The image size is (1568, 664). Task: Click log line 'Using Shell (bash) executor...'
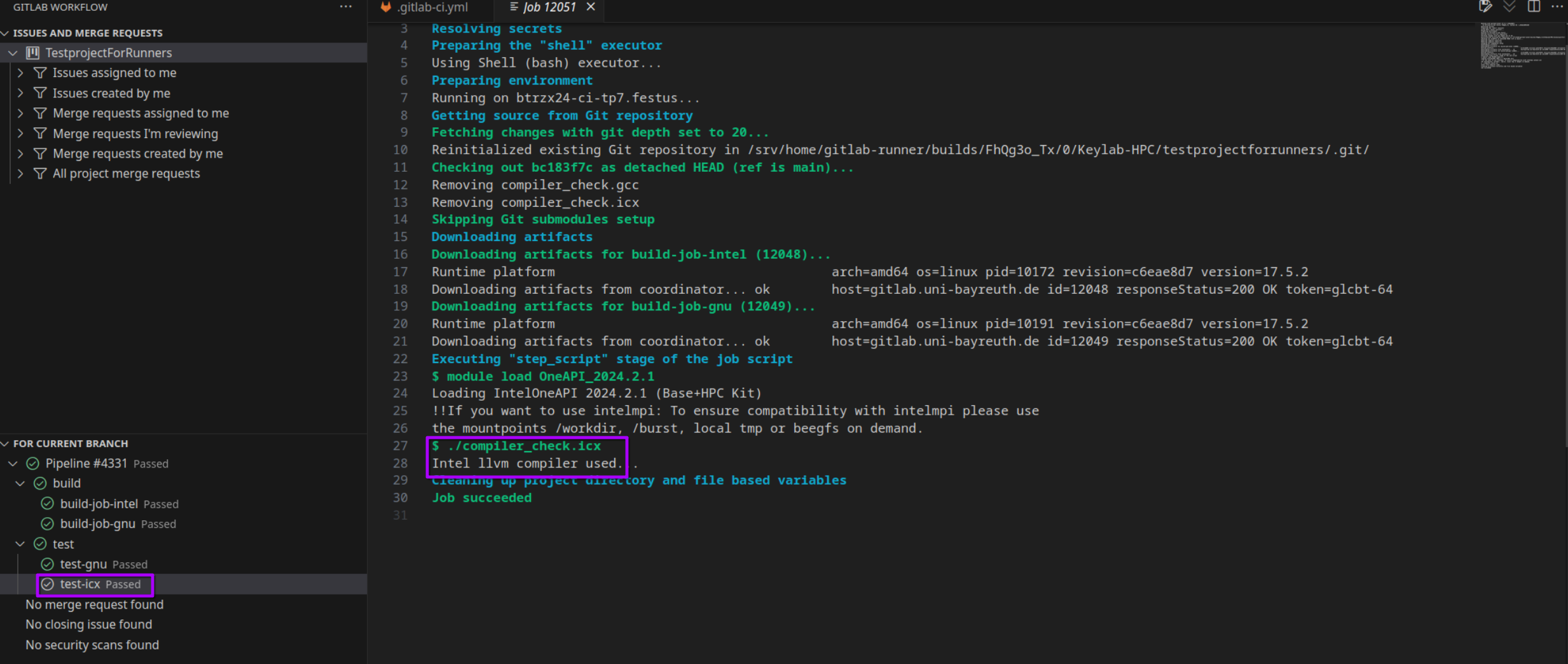click(546, 63)
